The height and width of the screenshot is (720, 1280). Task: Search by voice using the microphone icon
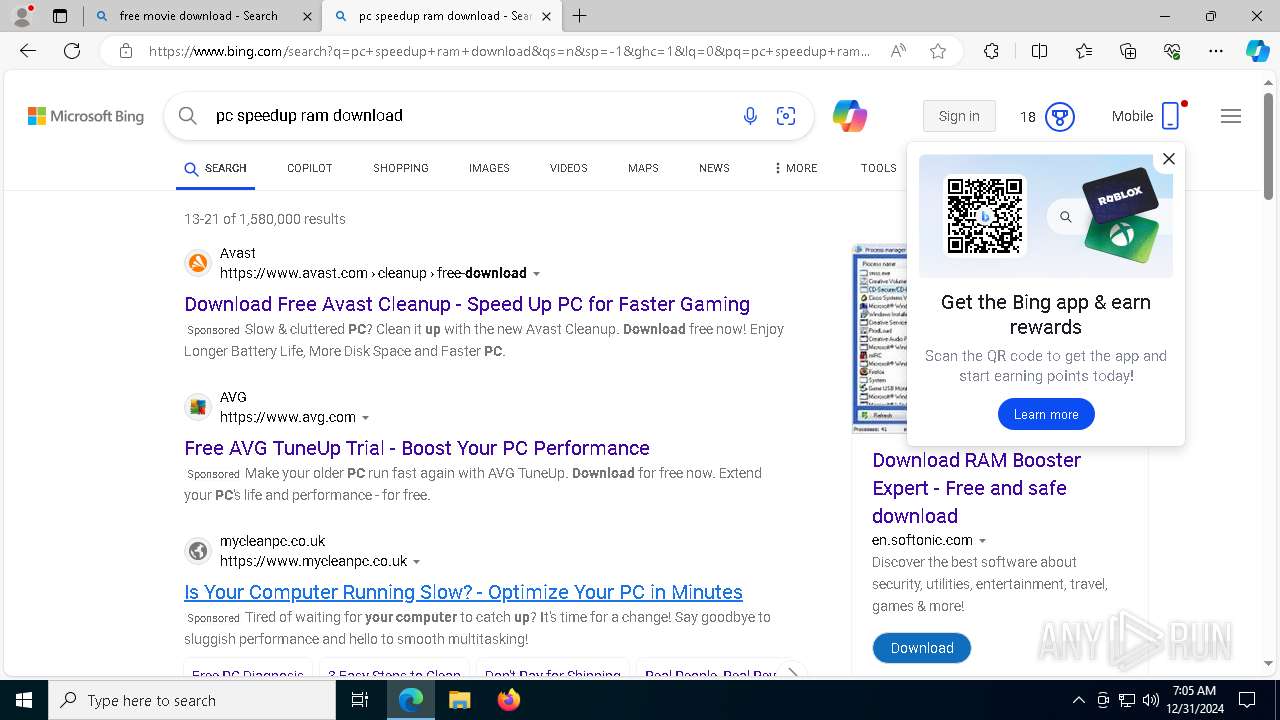(750, 116)
